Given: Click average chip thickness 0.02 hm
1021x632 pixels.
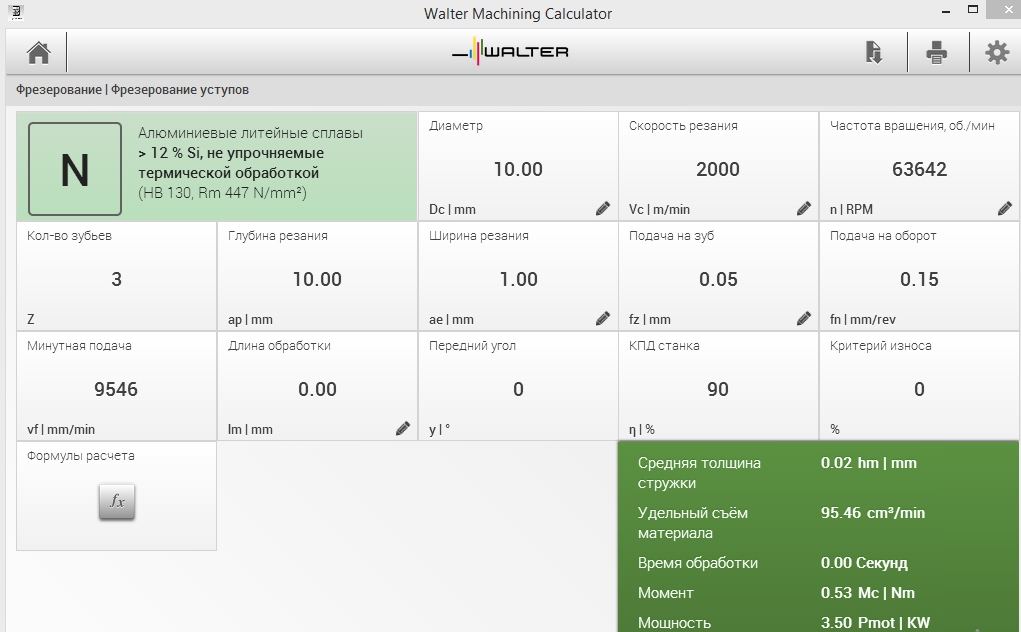Looking at the screenshot, I should 869,463.
